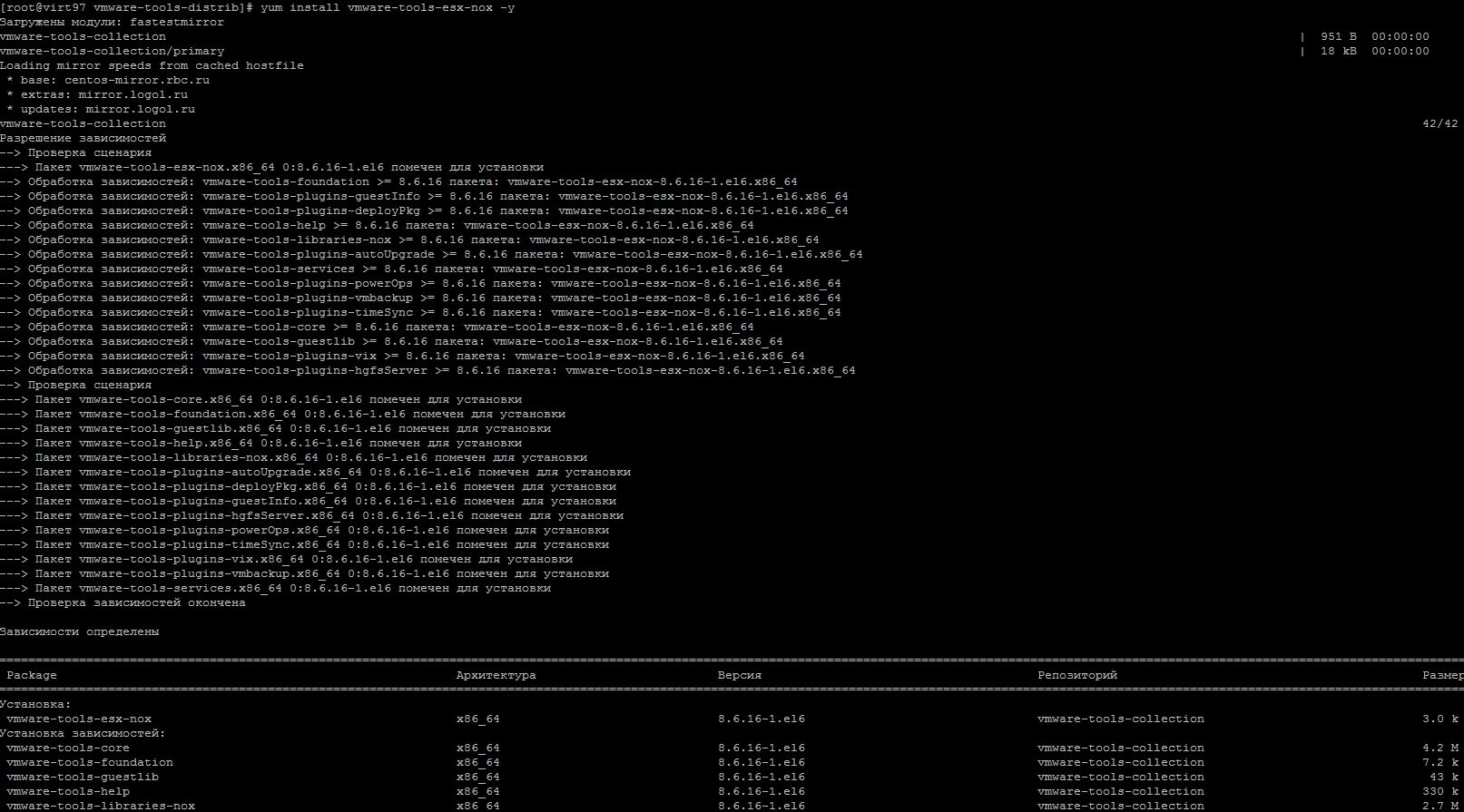Click the "Обработка зависимостей: vmware-tools-plugins-deployPkg" line
The width and height of the screenshot is (1464, 812).
424,210
